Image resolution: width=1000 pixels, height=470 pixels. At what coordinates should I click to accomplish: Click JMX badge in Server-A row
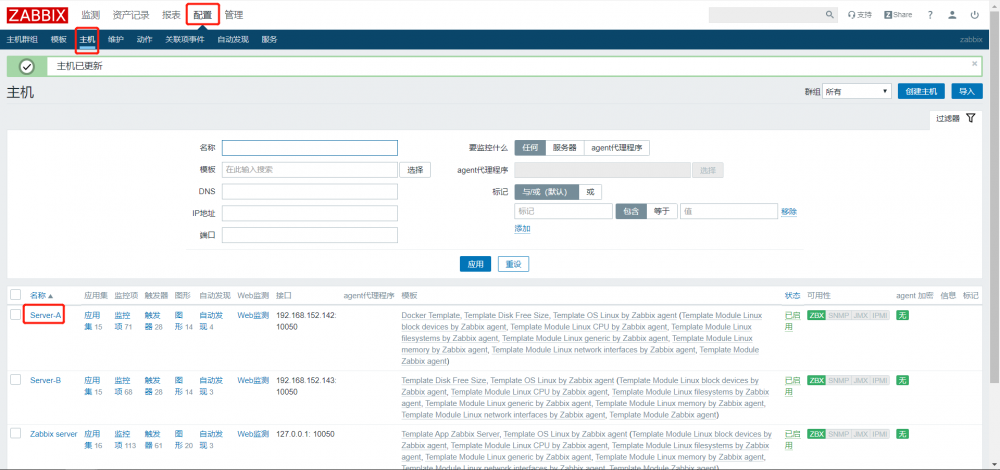(x=860, y=315)
